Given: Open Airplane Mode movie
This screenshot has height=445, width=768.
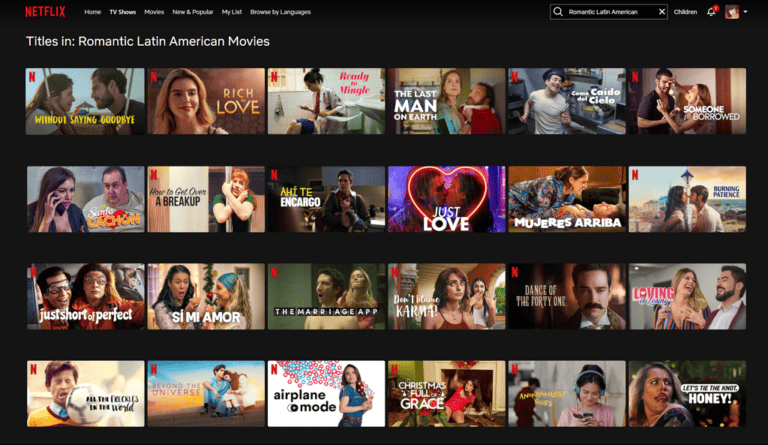Looking at the screenshot, I should point(326,394).
